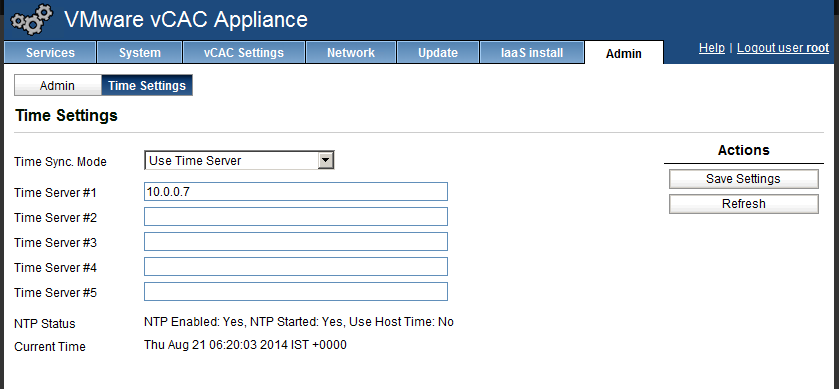The width and height of the screenshot is (839, 389).
Task: Click the Time Server #3 label
Action: (x=55, y=243)
